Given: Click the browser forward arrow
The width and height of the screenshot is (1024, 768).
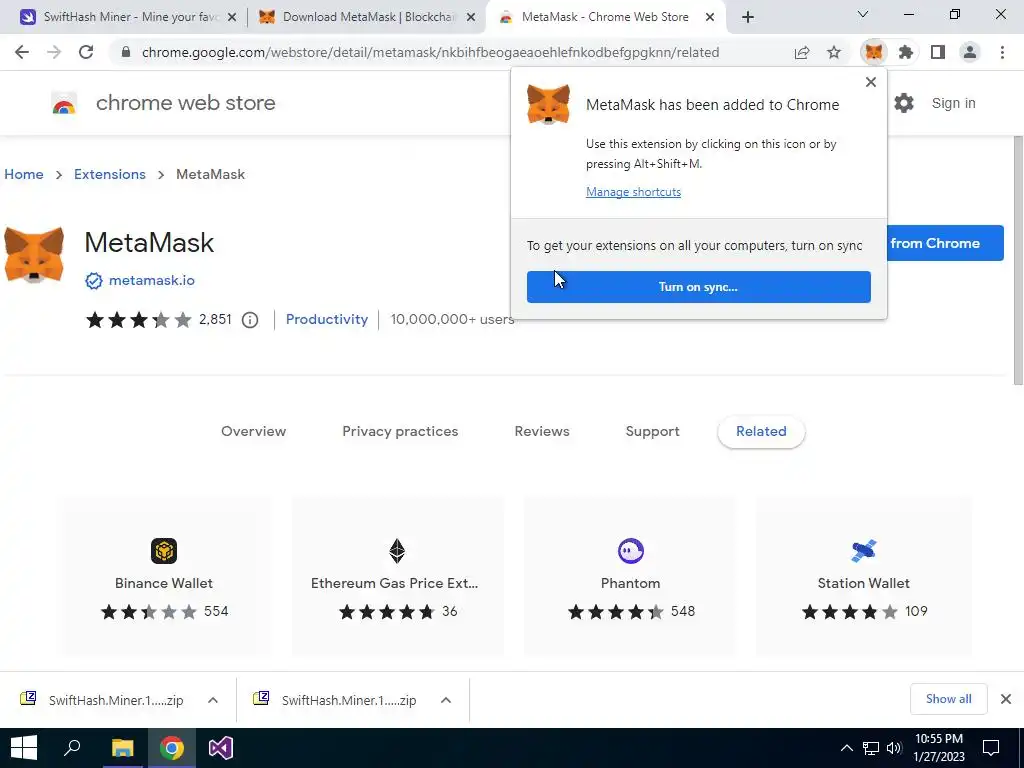Looking at the screenshot, I should [x=54, y=52].
